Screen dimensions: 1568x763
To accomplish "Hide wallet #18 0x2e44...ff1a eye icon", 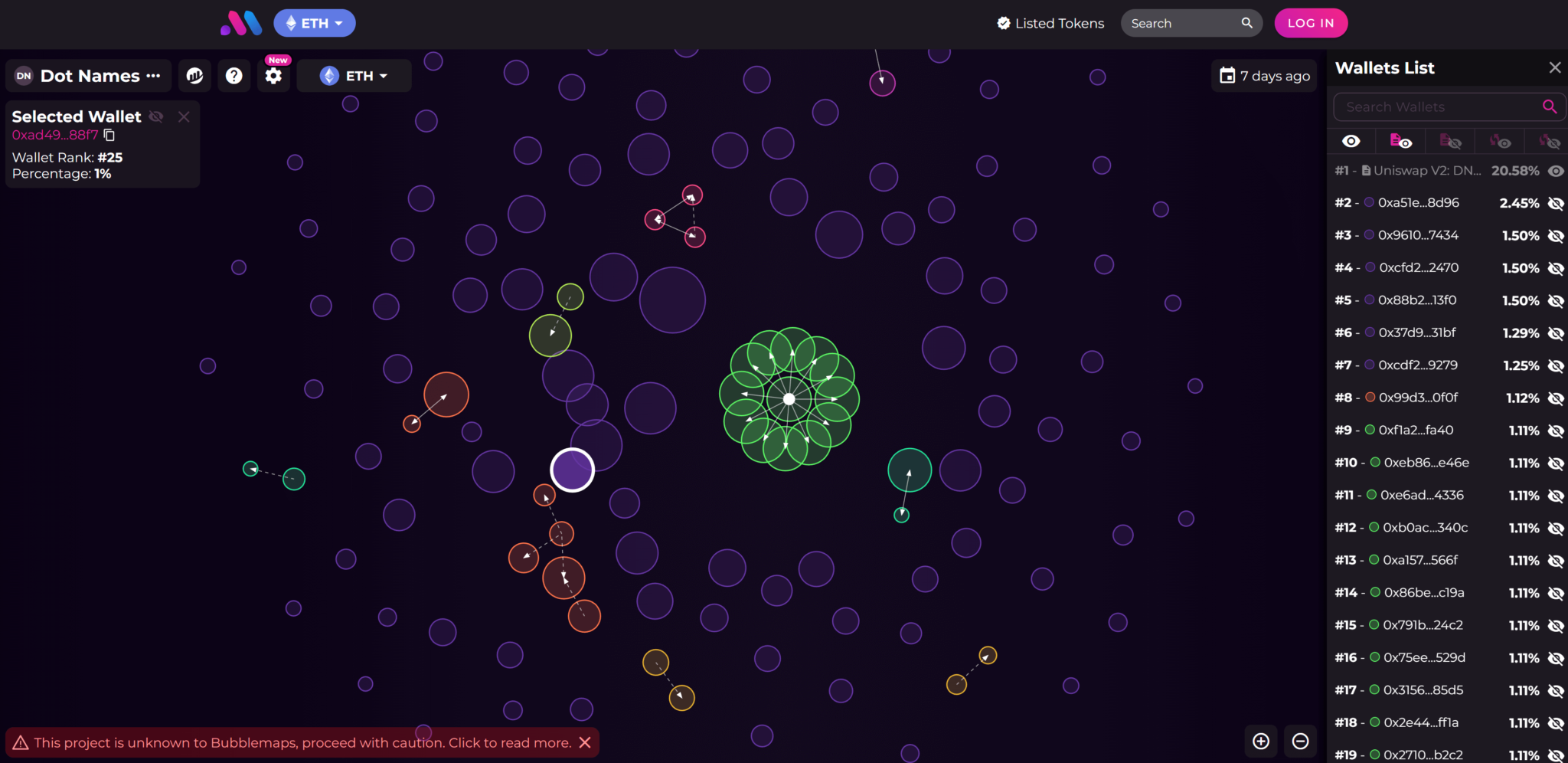I will 1556,723.
